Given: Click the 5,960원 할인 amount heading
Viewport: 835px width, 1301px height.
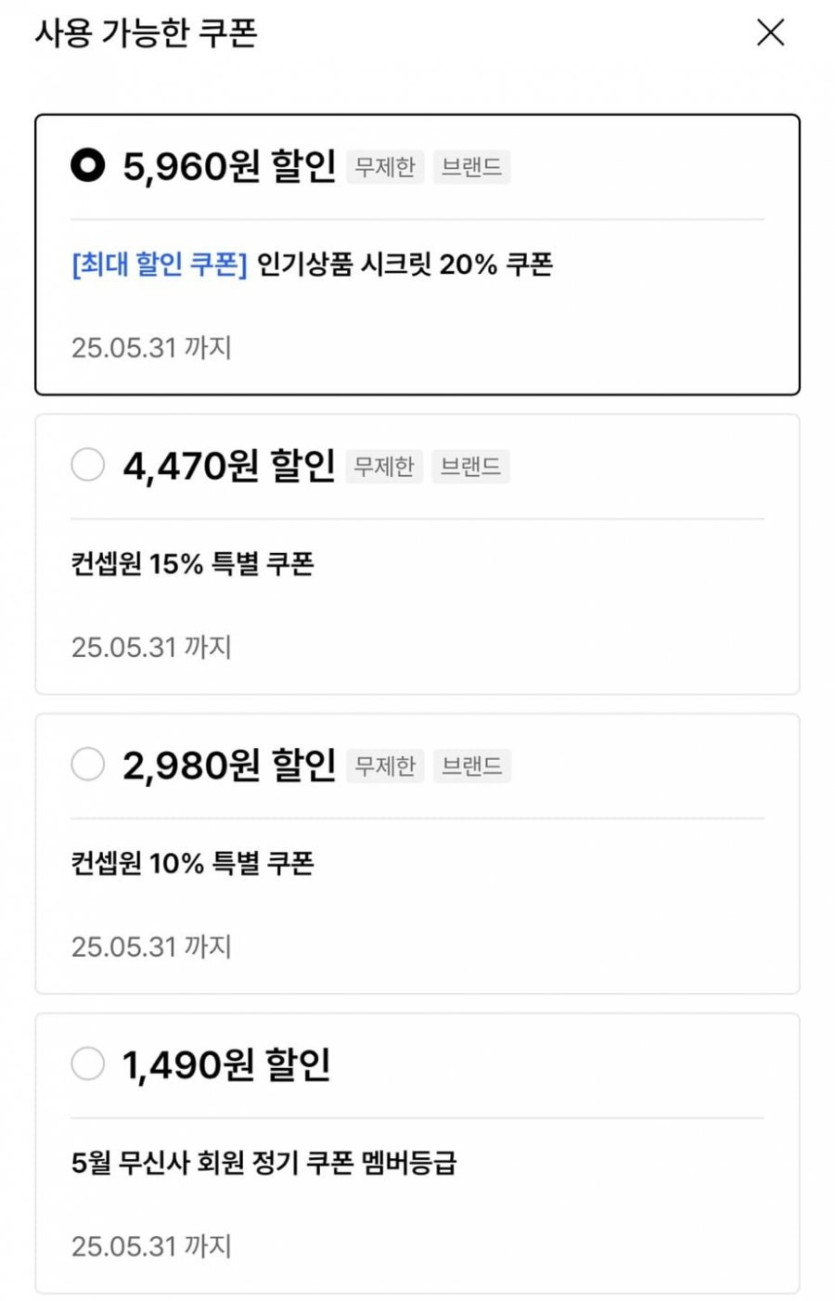Looking at the screenshot, I should [229, 167].
